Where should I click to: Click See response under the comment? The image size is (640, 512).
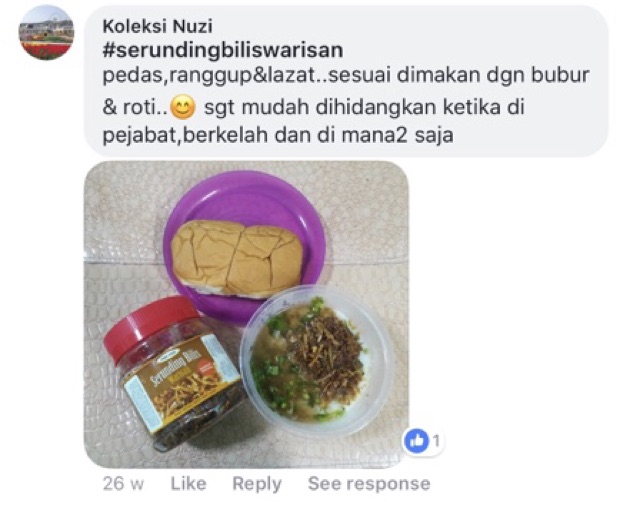click(x=369, y=483)
